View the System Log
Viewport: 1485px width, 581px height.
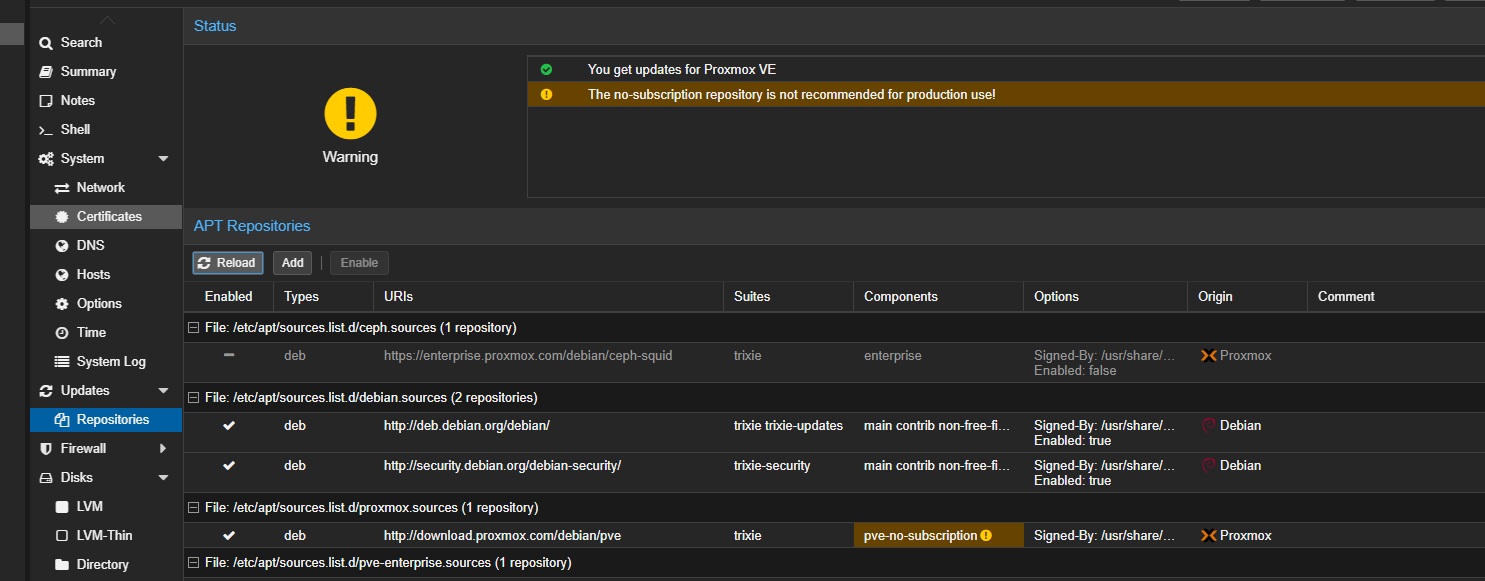pos(106,362)
